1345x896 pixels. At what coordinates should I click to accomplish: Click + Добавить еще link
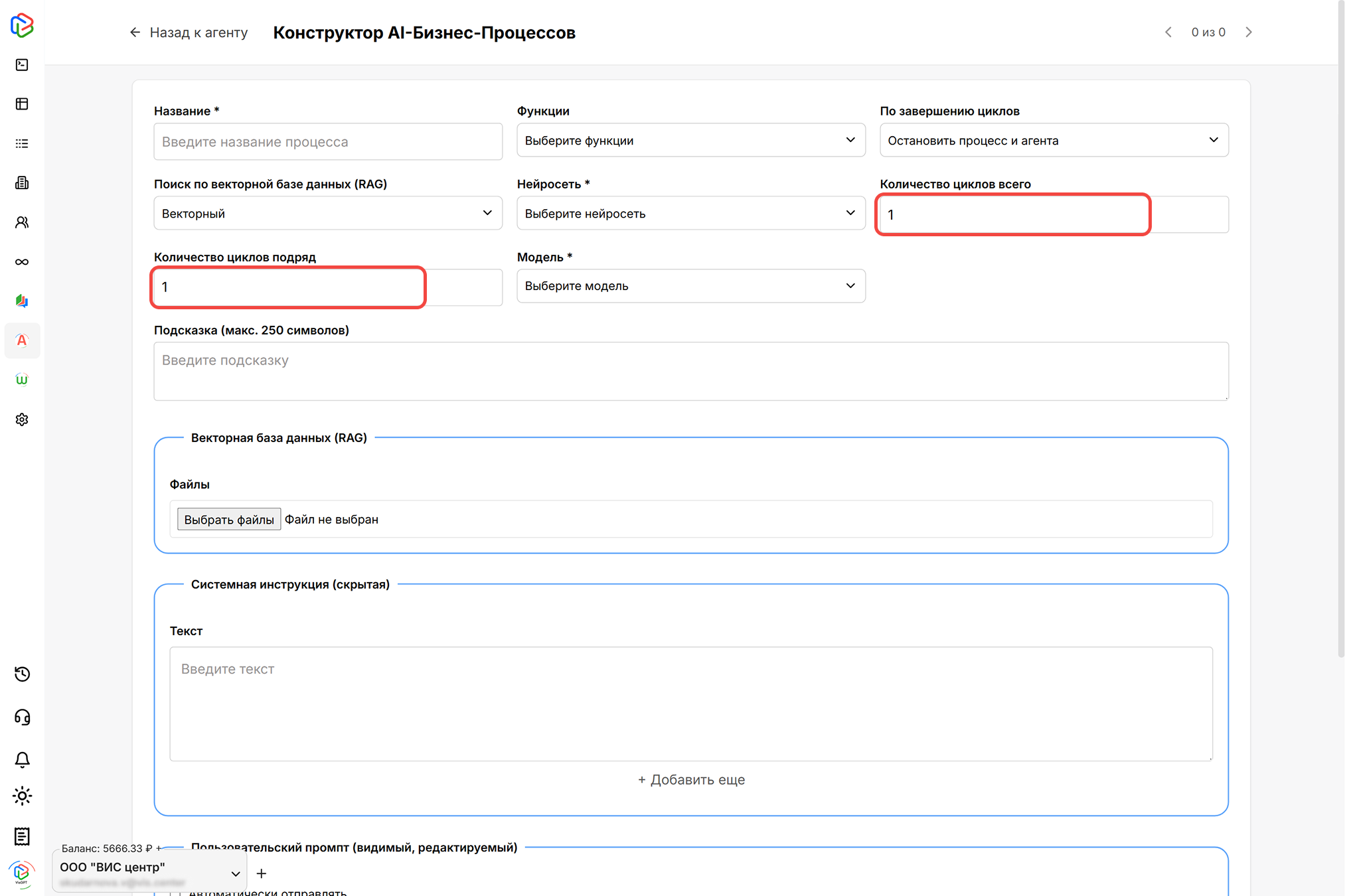[690, 779]
